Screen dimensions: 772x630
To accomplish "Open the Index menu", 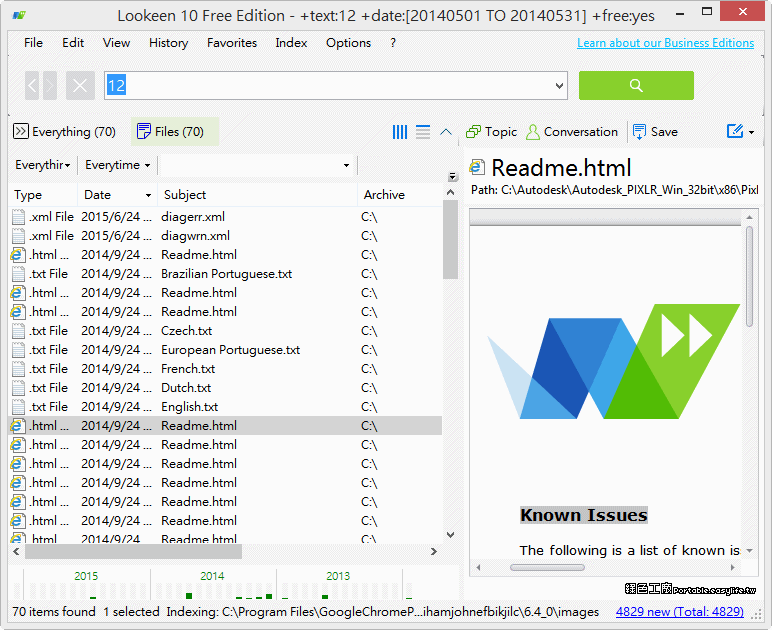I will 291,43.
